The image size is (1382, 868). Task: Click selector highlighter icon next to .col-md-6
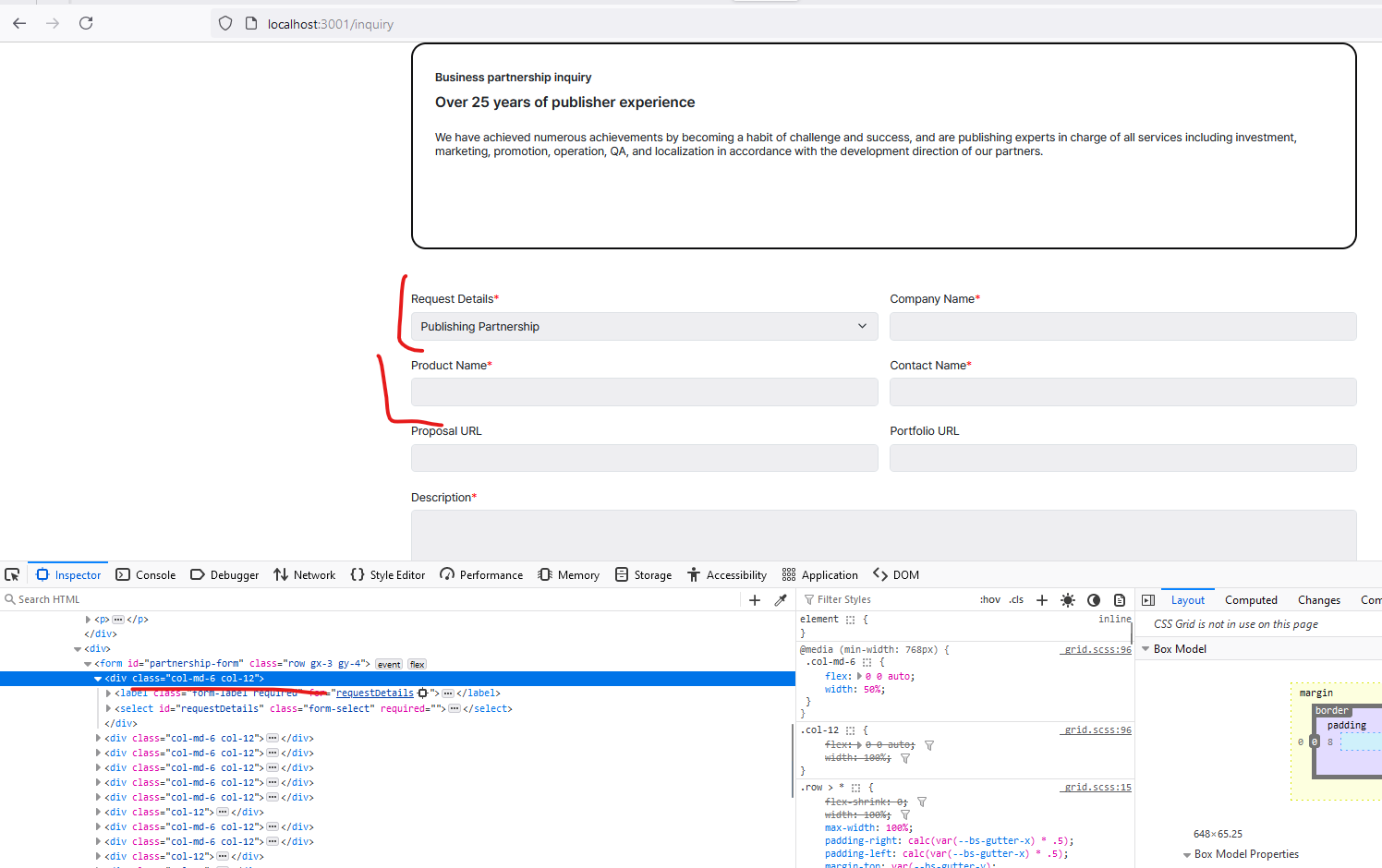867,662
